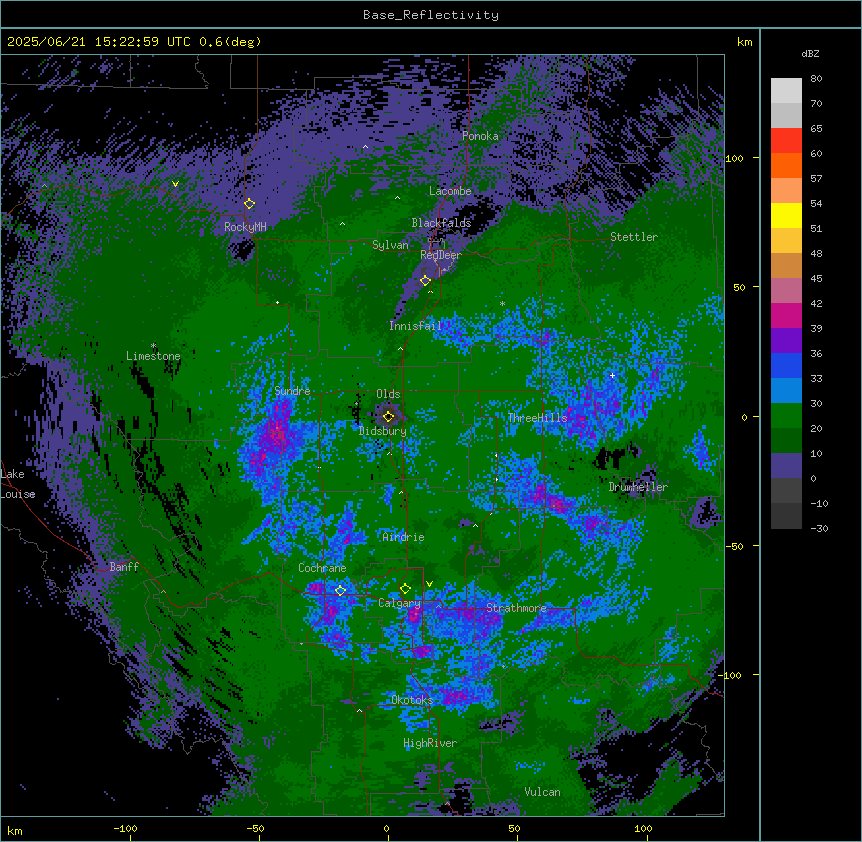862x842 pixels.
Task: Select the Lacombe city label
Action: 450,191
